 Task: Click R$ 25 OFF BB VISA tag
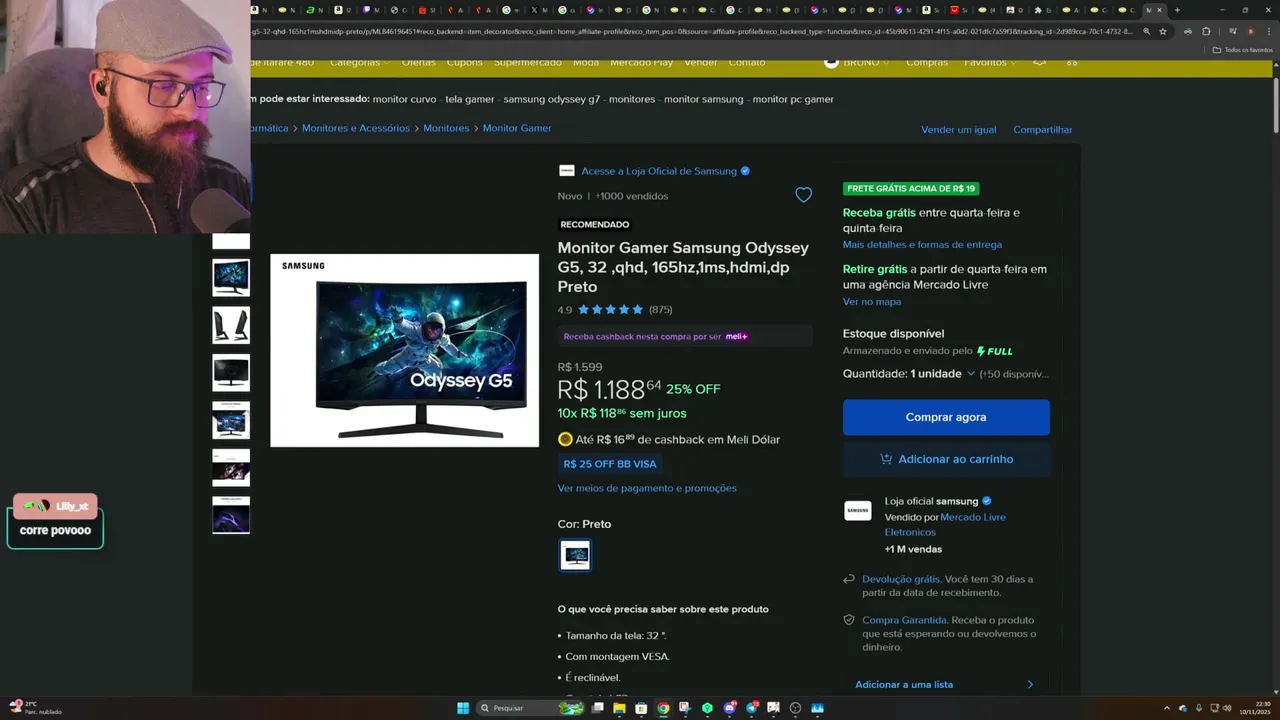[x=610, y=464]
